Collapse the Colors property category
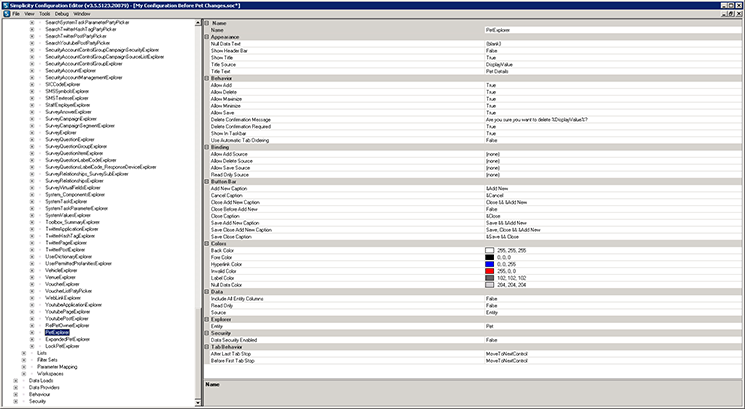This screenshot has width=745, height=409. [207, 244]
